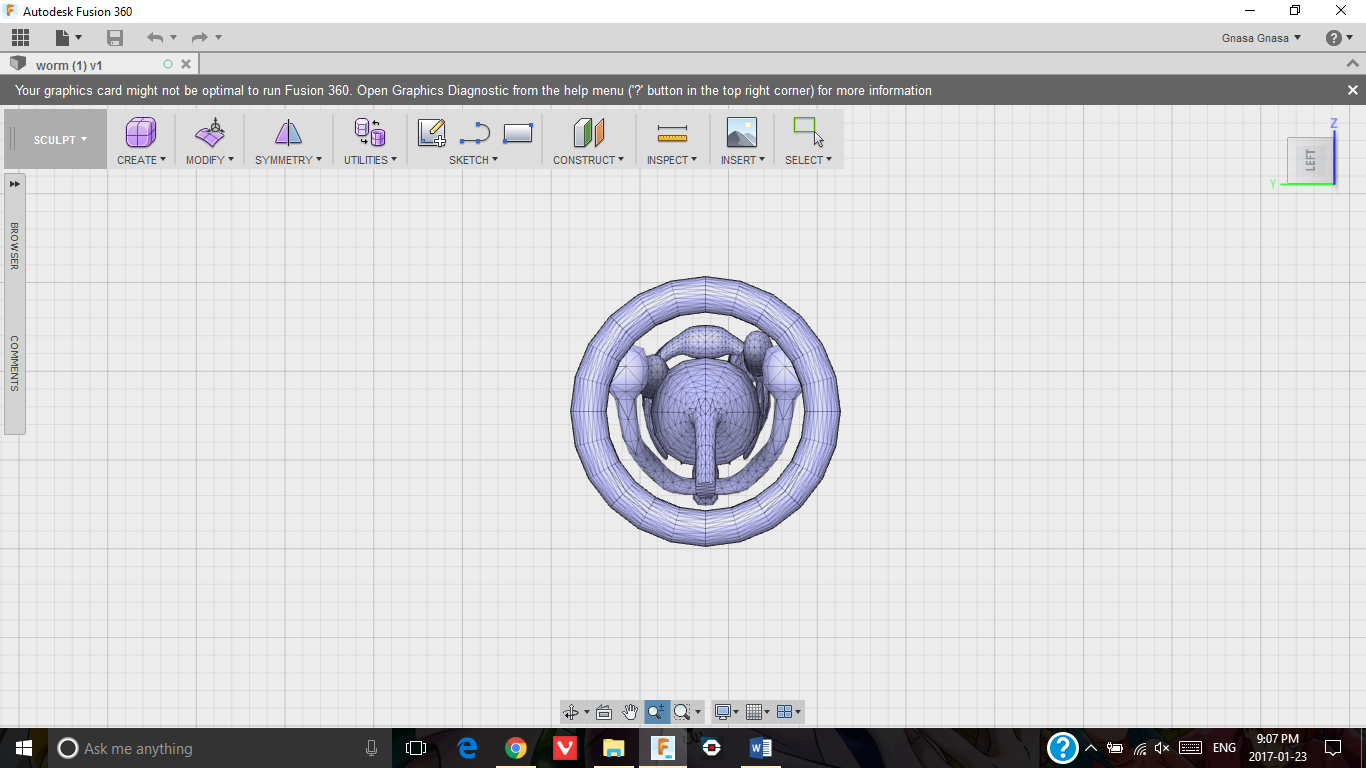Select the sketch Rectangle tool icon
Viewport: 1366px width, 768px height.
point(518,133)
